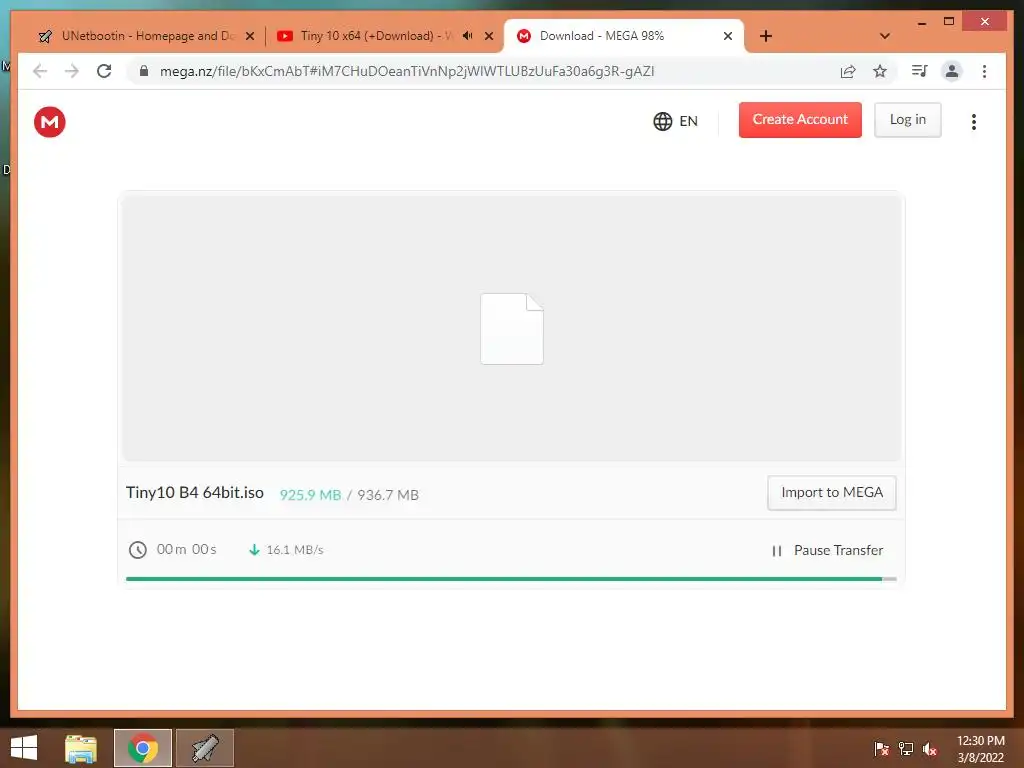Click the remaining time clock icon

click(x=137, y=550)
